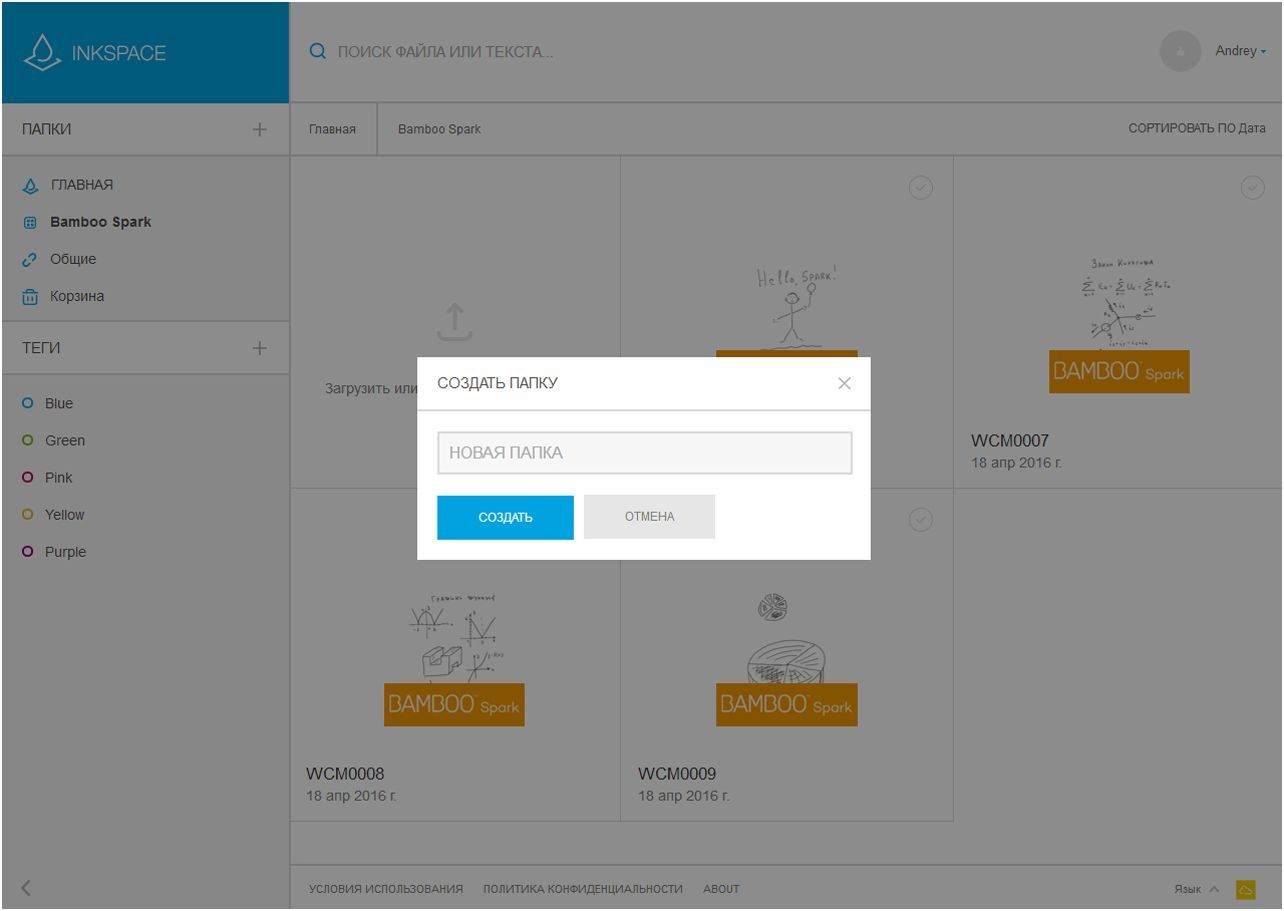Viewport: 1284px width, 911px height.
Task: Close the Создать папку dialog
Action: (x=844, y=383)
